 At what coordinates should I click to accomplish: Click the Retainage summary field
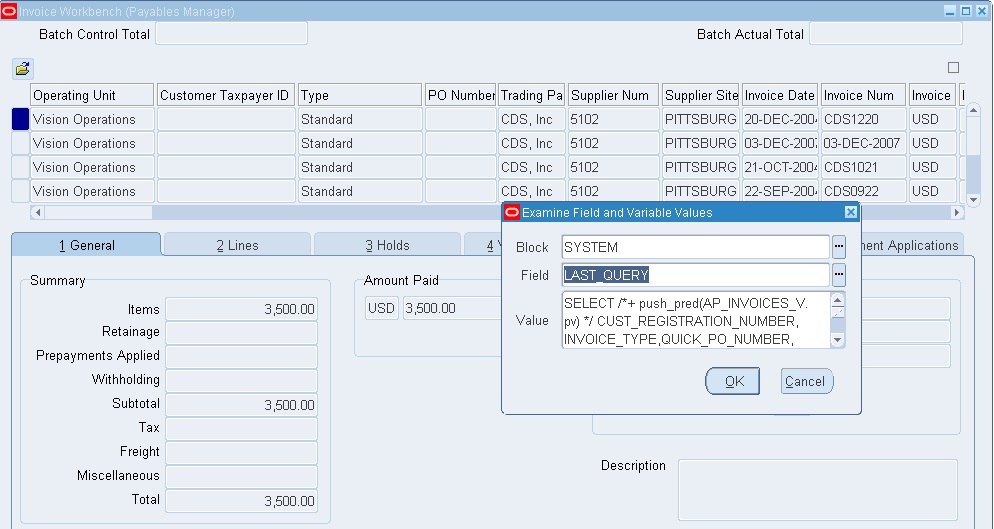point(241,333)
